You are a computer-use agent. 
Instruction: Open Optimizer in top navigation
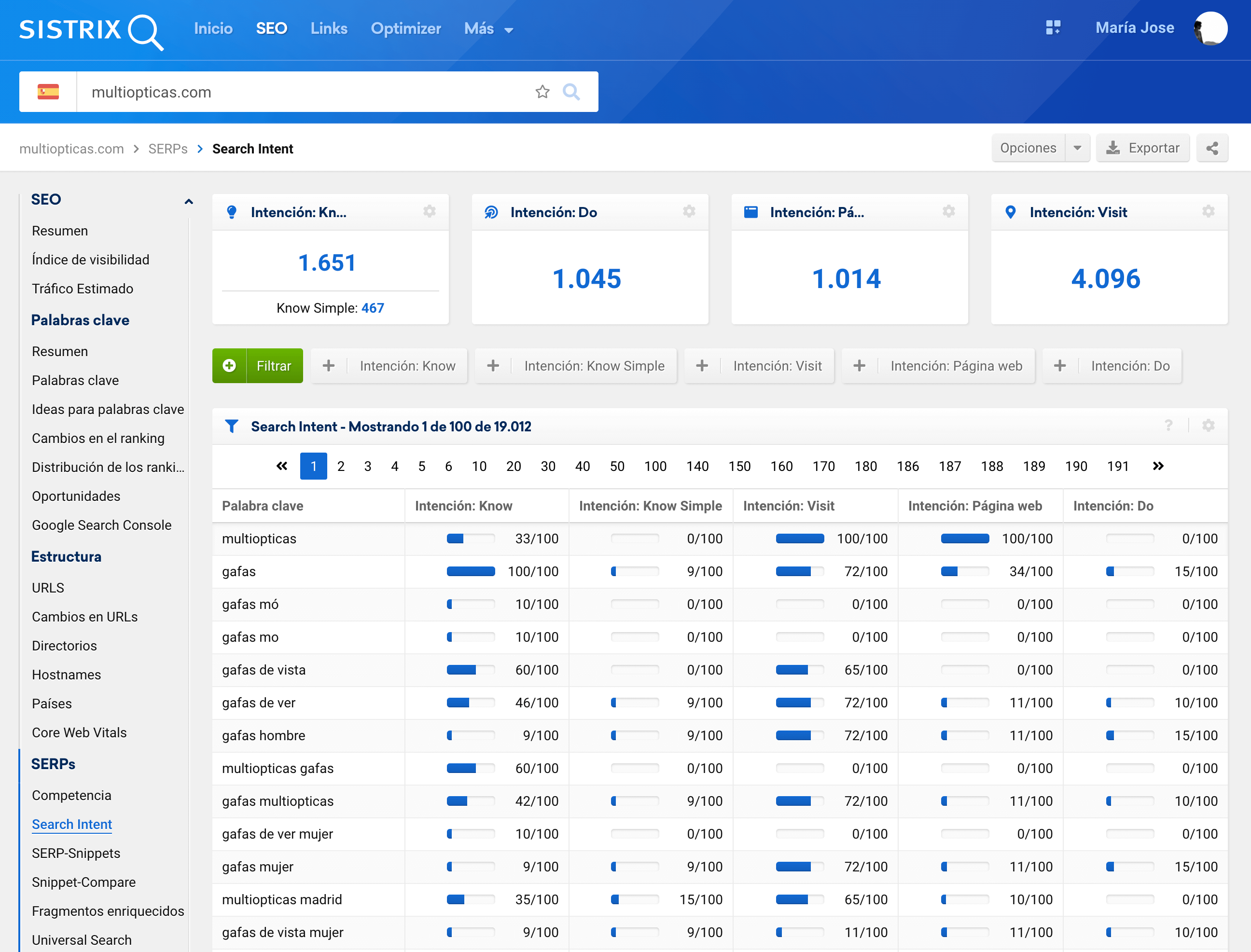point(405,29)
